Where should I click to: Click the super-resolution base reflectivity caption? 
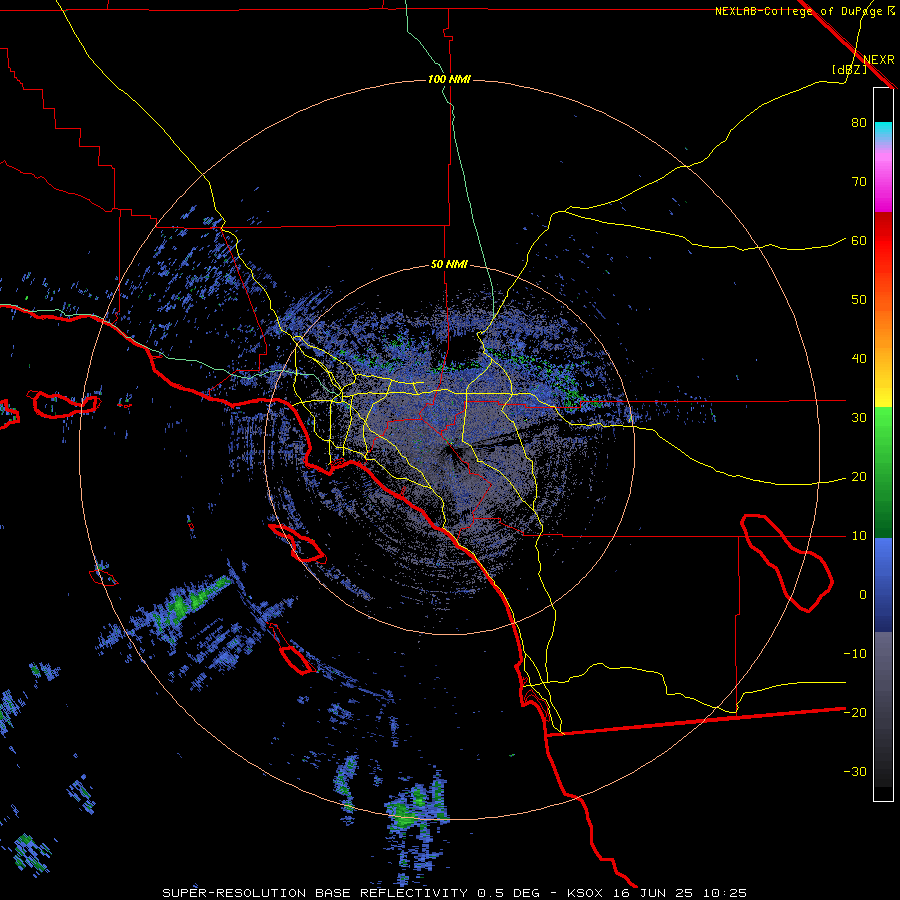454,893
